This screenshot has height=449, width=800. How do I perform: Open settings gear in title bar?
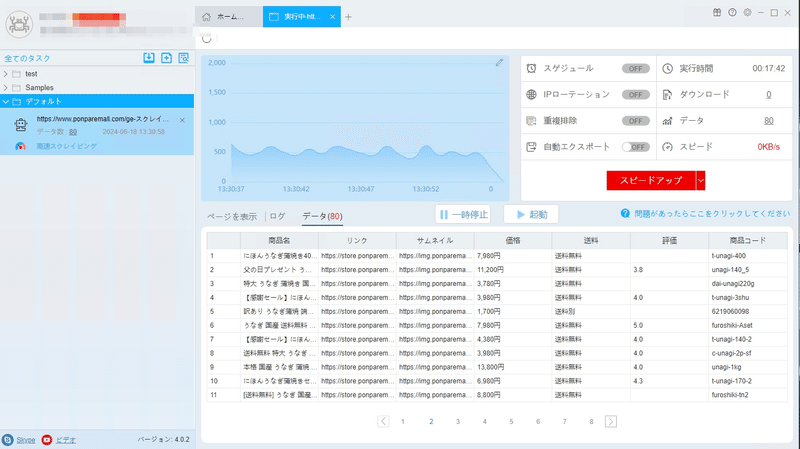[x=747, y=12]
